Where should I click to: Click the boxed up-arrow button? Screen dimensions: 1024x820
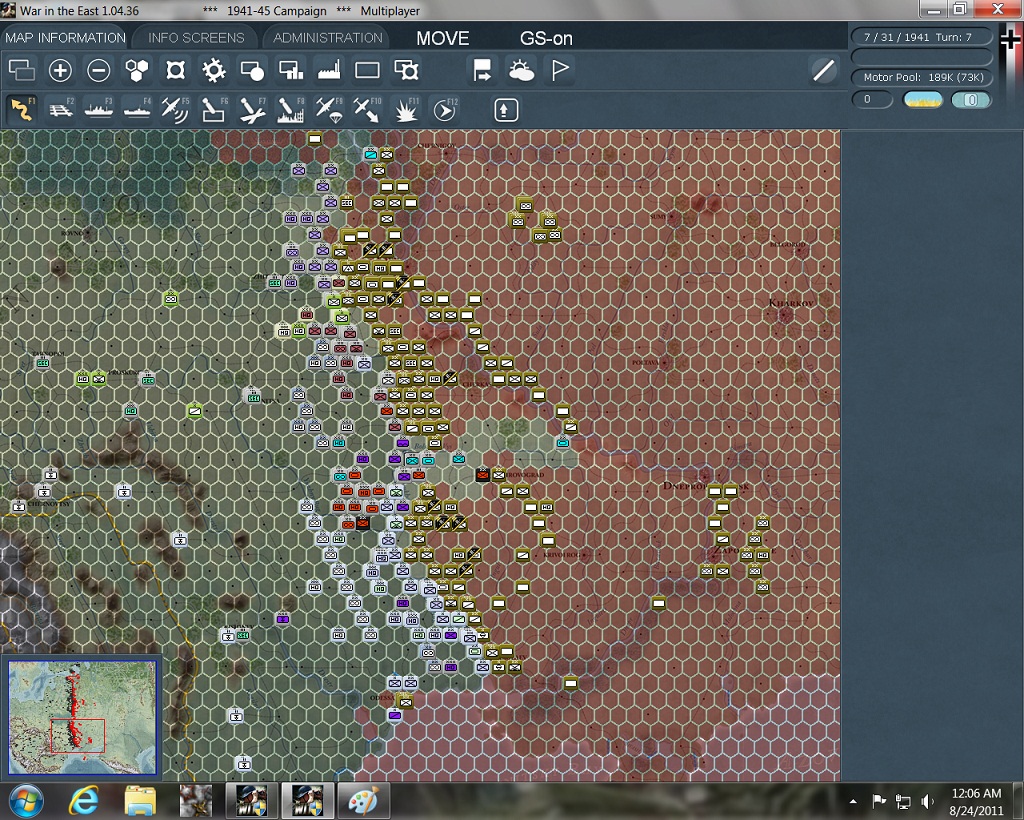point(506,110)
